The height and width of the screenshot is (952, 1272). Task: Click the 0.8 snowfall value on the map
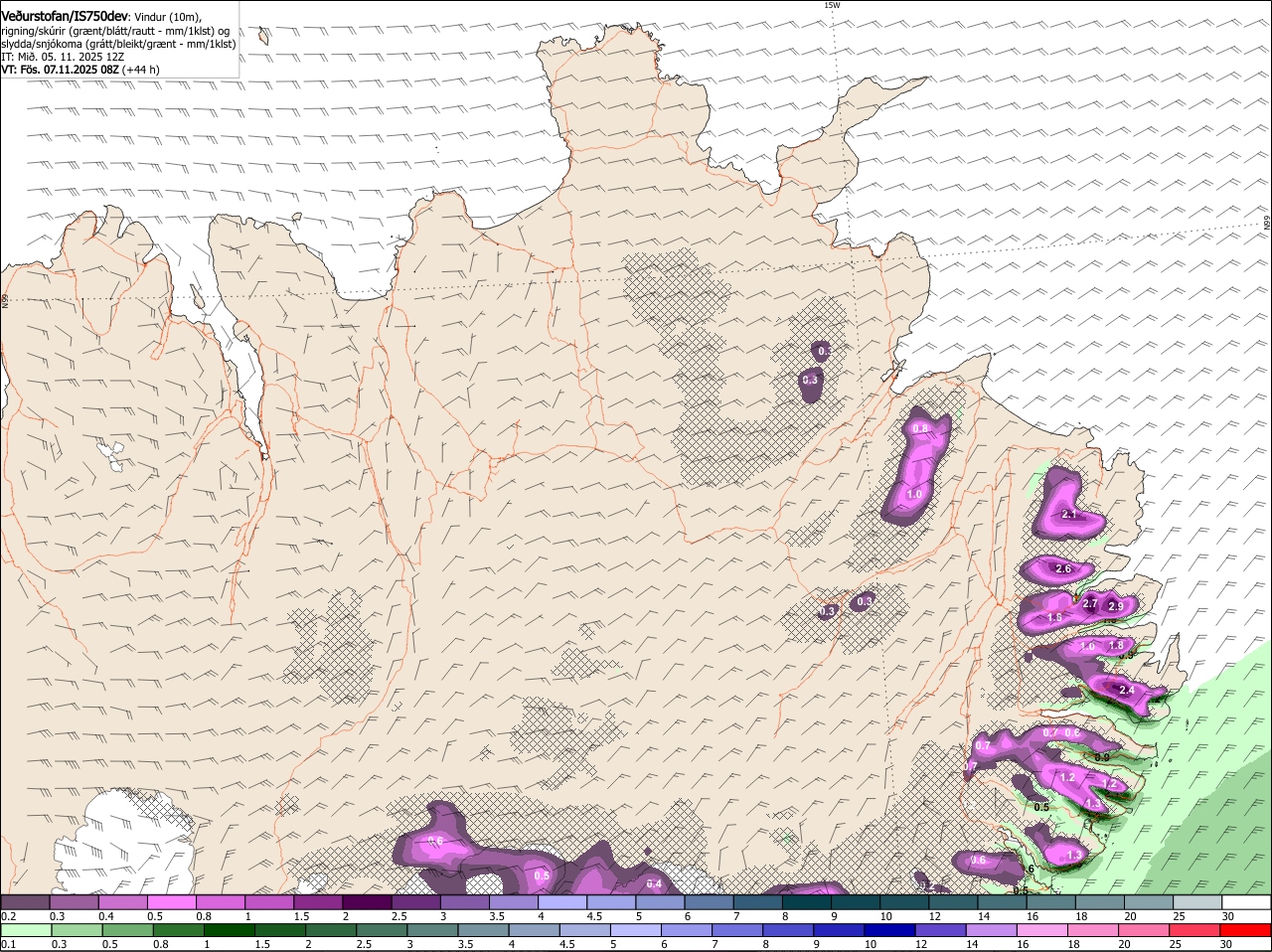920,428
